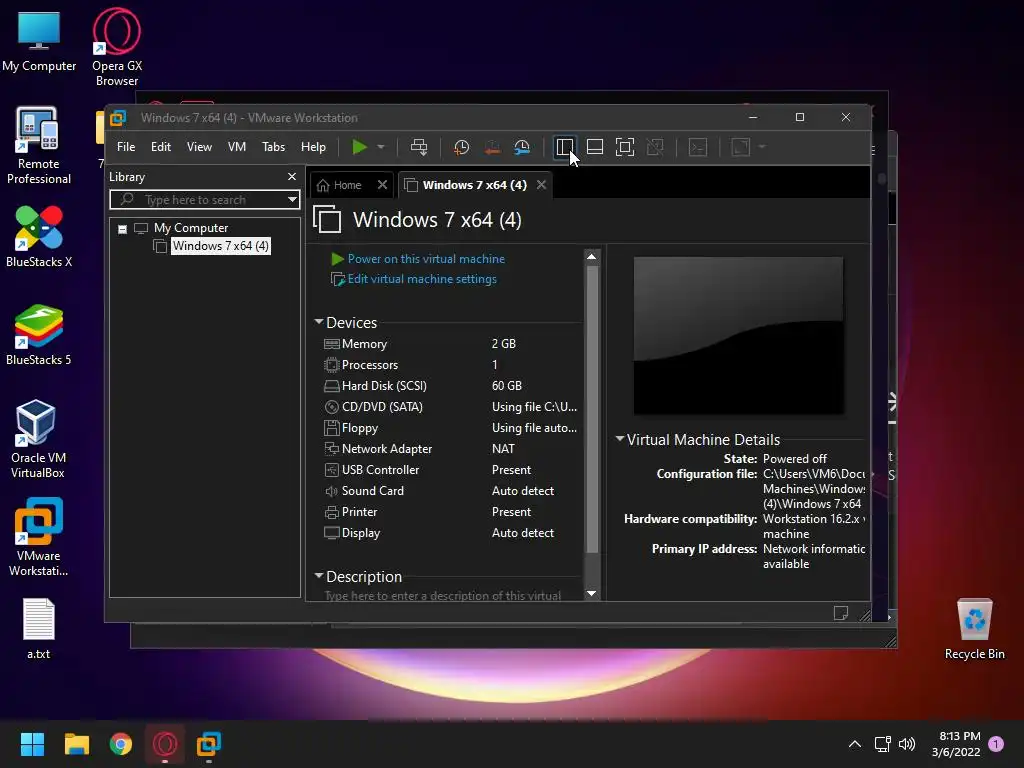Open the Edit menu
This screenshot has width=1024, height=768.
pyautogui.click(x=161, y=147)
